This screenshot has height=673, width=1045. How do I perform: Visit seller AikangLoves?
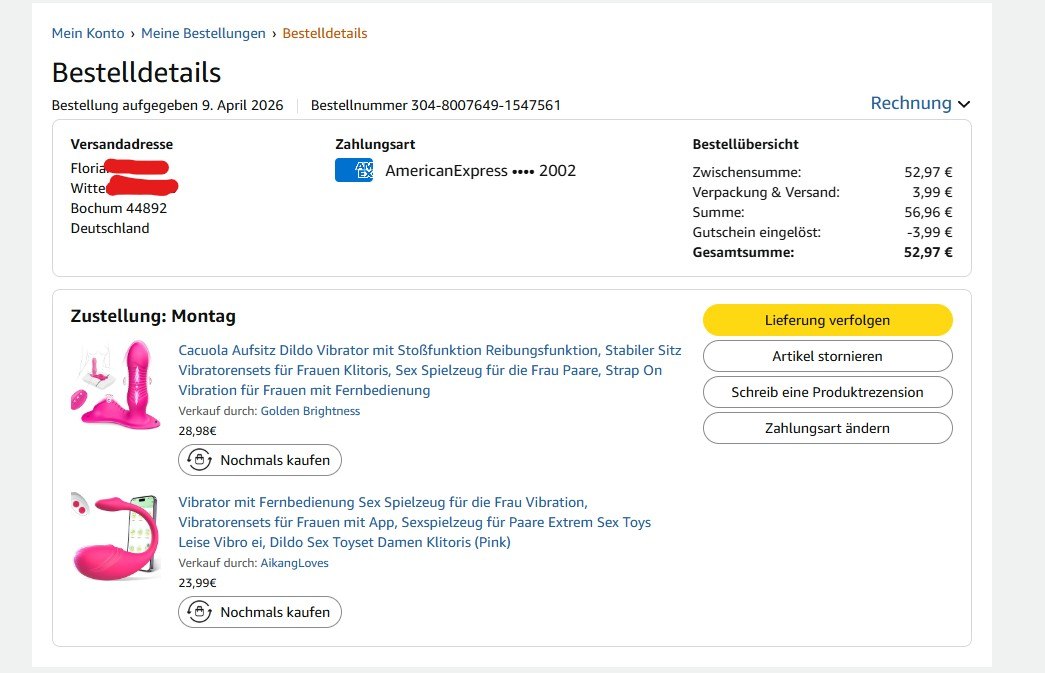pos(294,563)
